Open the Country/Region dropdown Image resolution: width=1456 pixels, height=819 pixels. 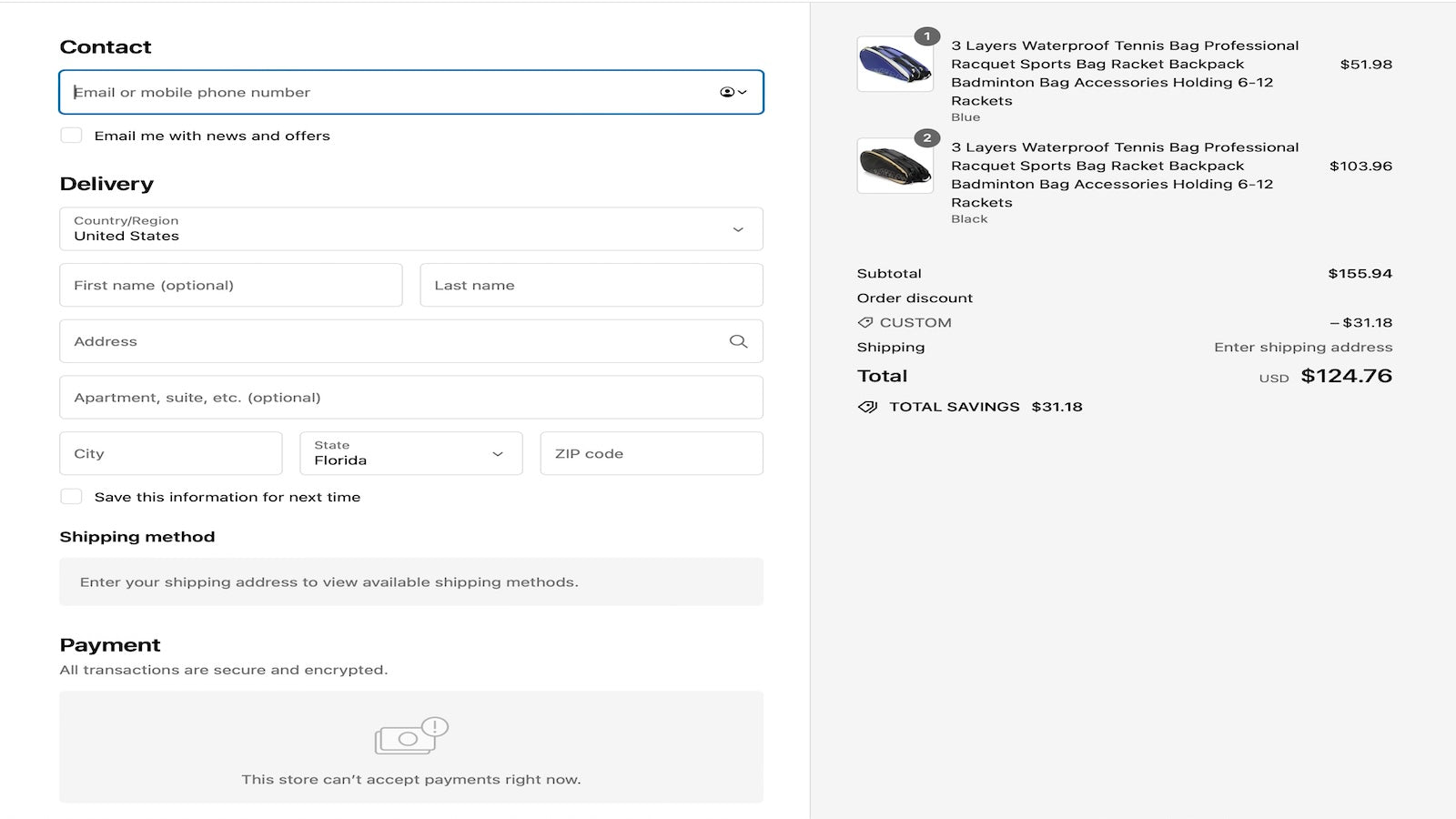[x=410, y=229]
